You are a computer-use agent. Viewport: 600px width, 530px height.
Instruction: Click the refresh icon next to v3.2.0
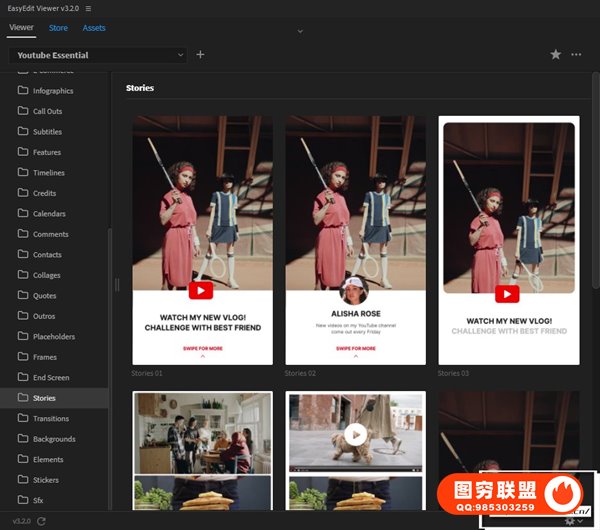point(42,521)
